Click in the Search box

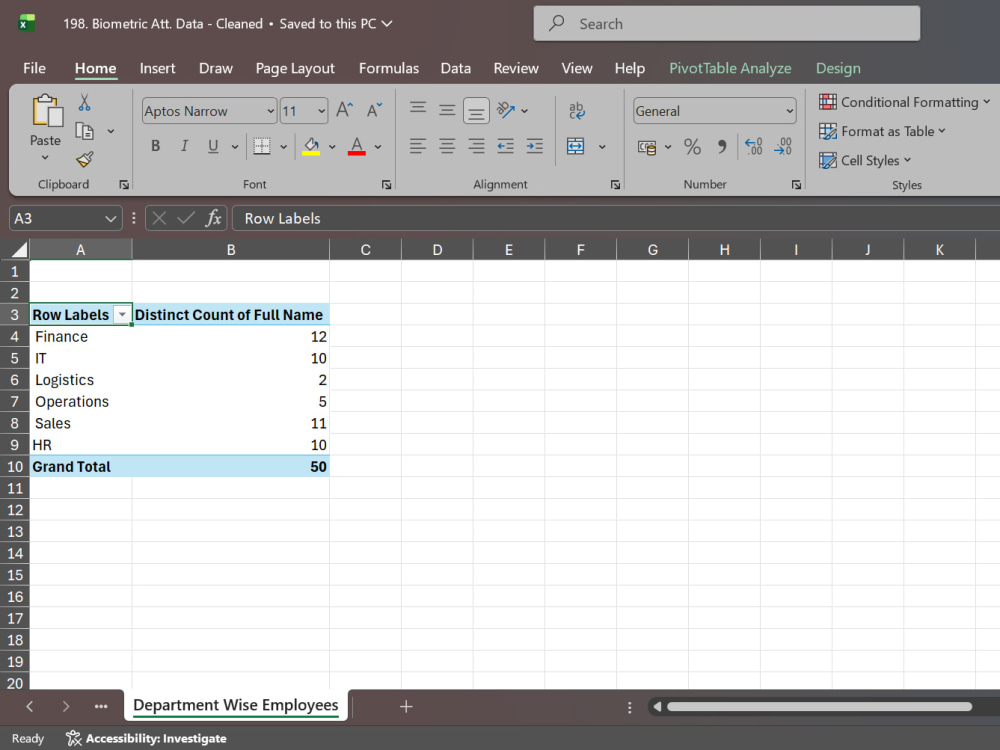coord(726,24)
